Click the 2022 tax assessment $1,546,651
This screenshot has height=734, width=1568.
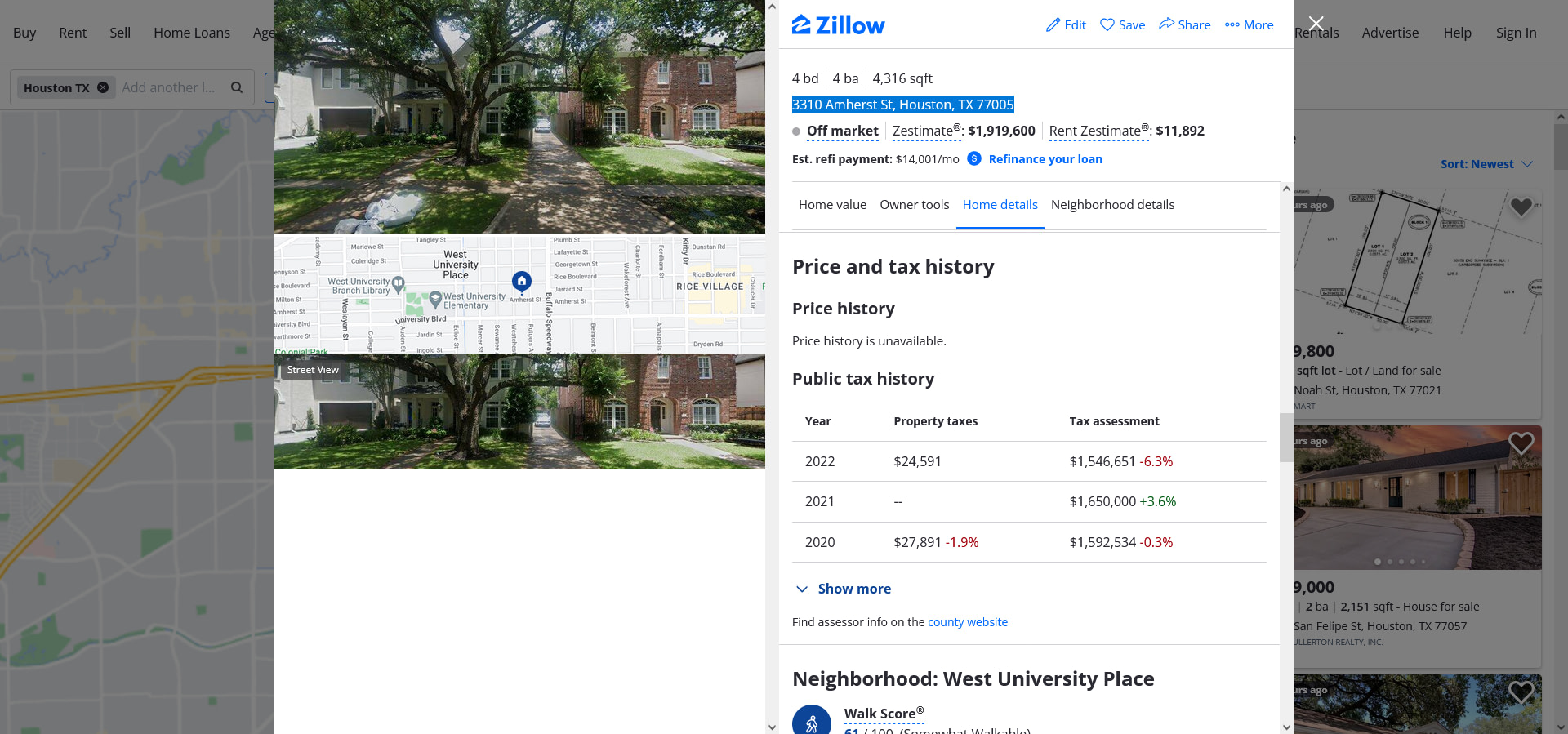tap(1102, 461)
